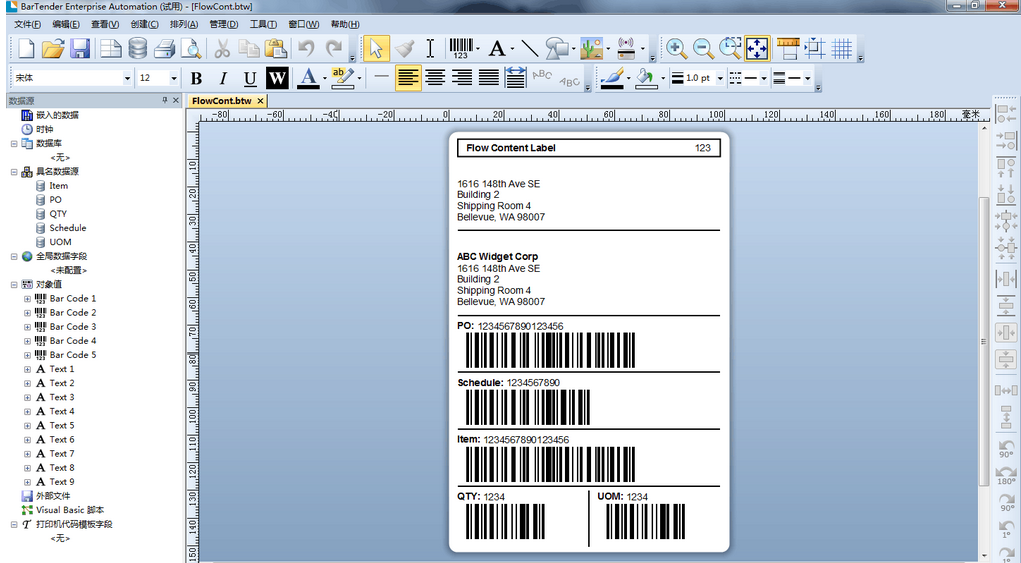Print the label with printer icon
The width and height of the screenshot is (1021, 563).
[164, 49]
